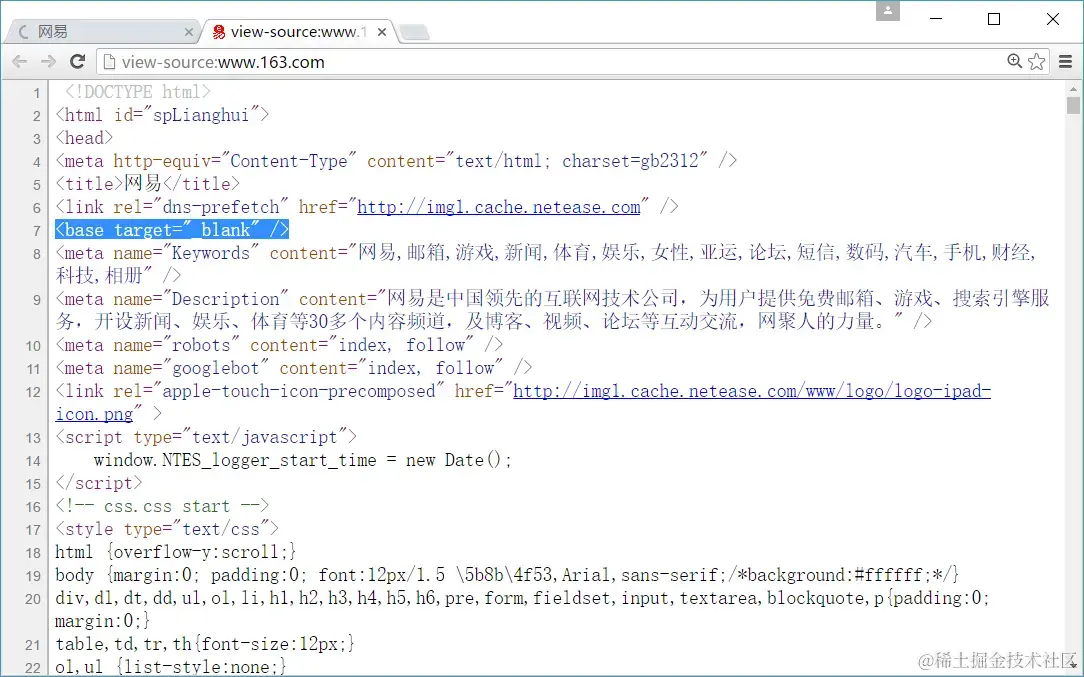Maximize the browser window

click(994, 19)
